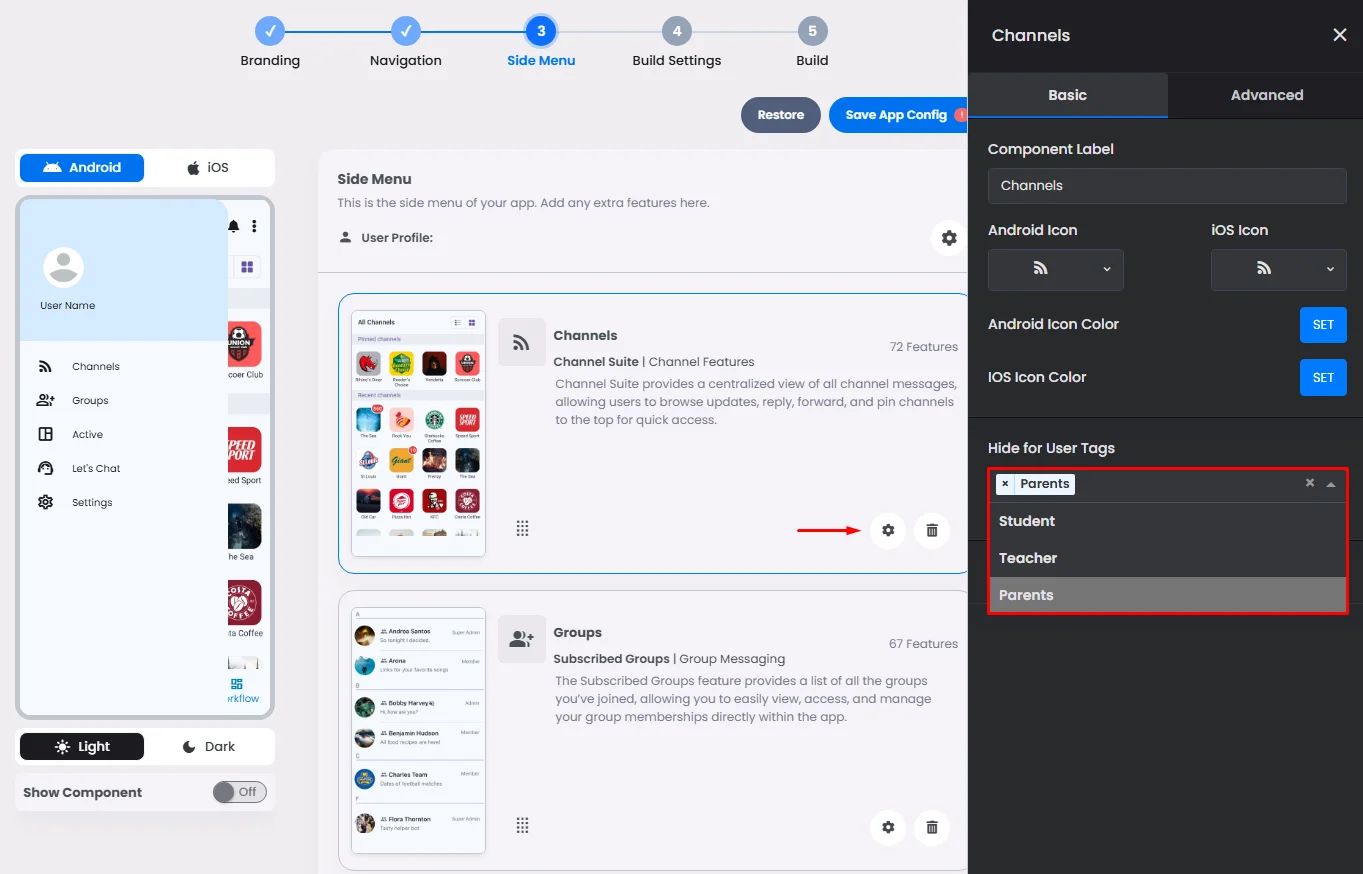
Task: Go to the Build Settings step
Action: point(677,45)
